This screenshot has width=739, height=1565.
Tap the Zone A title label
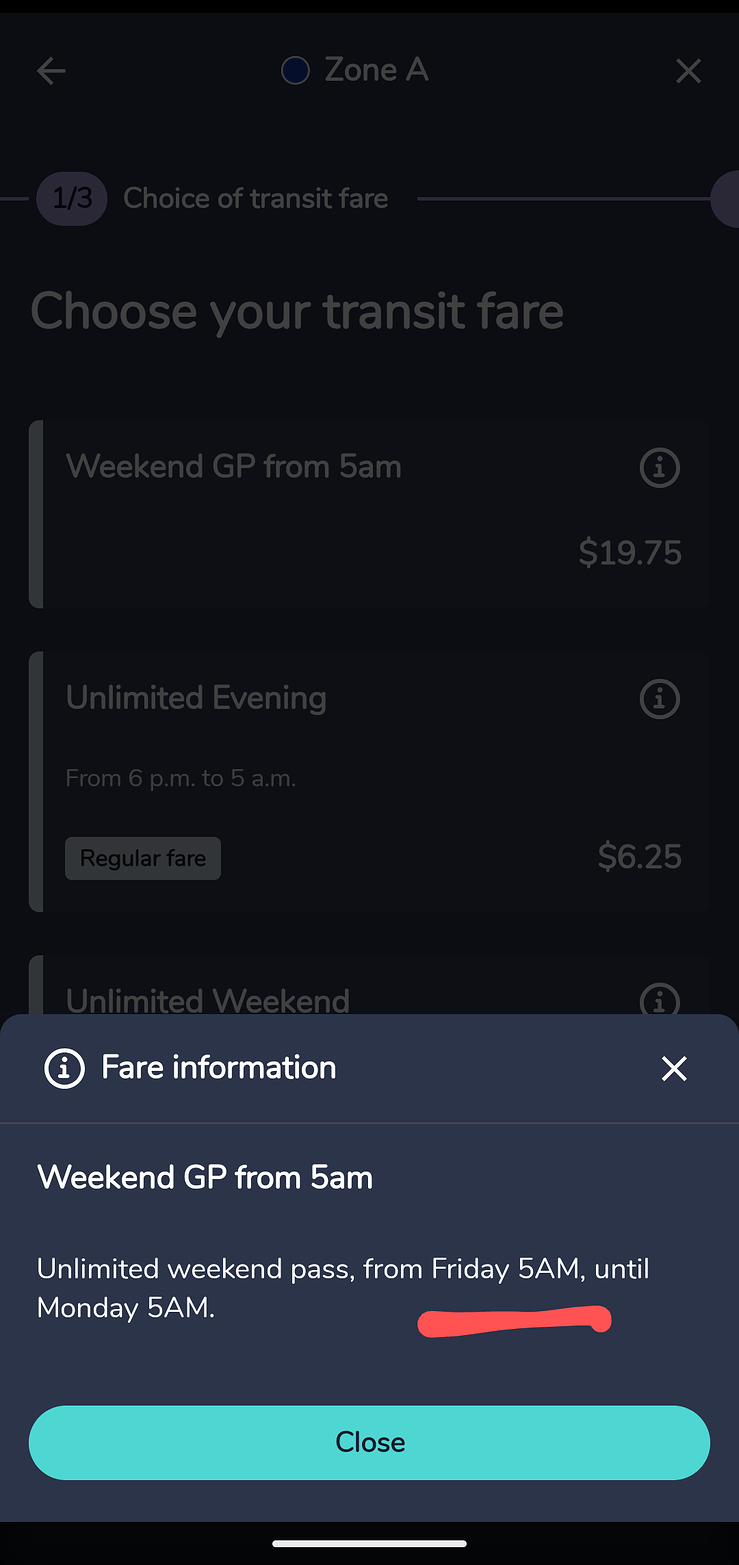[x=376, y=70]
